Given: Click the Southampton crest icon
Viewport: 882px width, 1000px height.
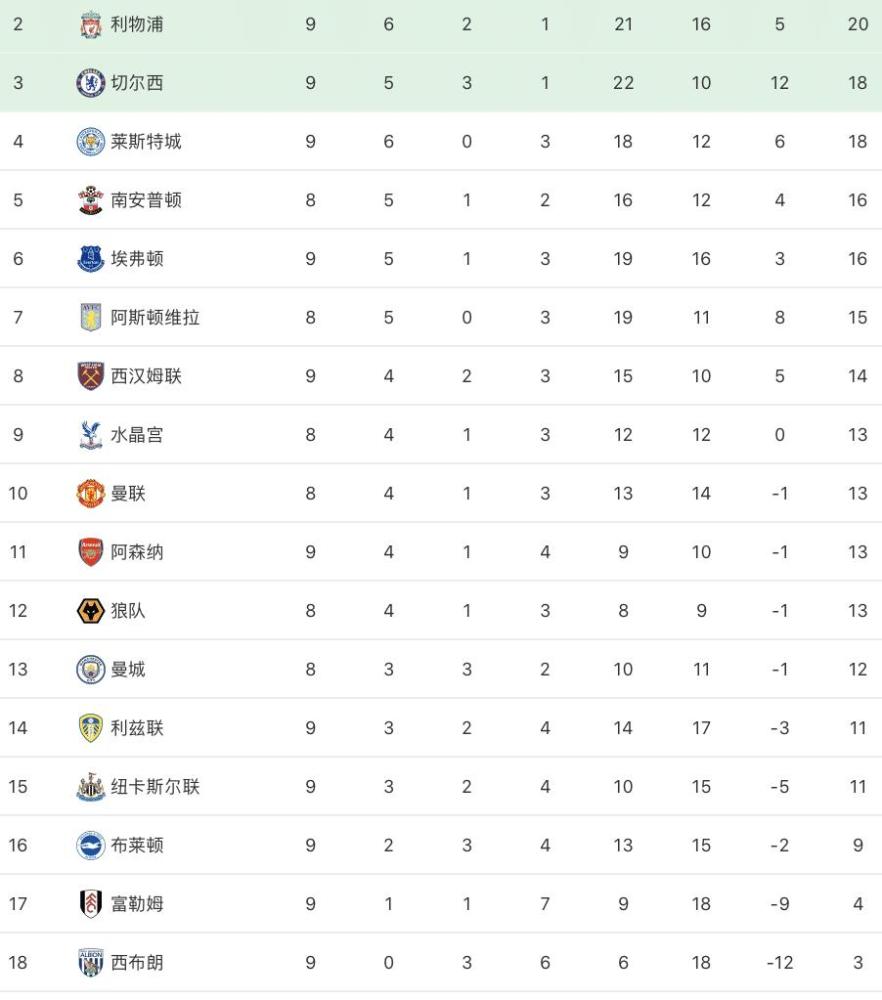Looking at the screenshot, I should coord(90,200).
